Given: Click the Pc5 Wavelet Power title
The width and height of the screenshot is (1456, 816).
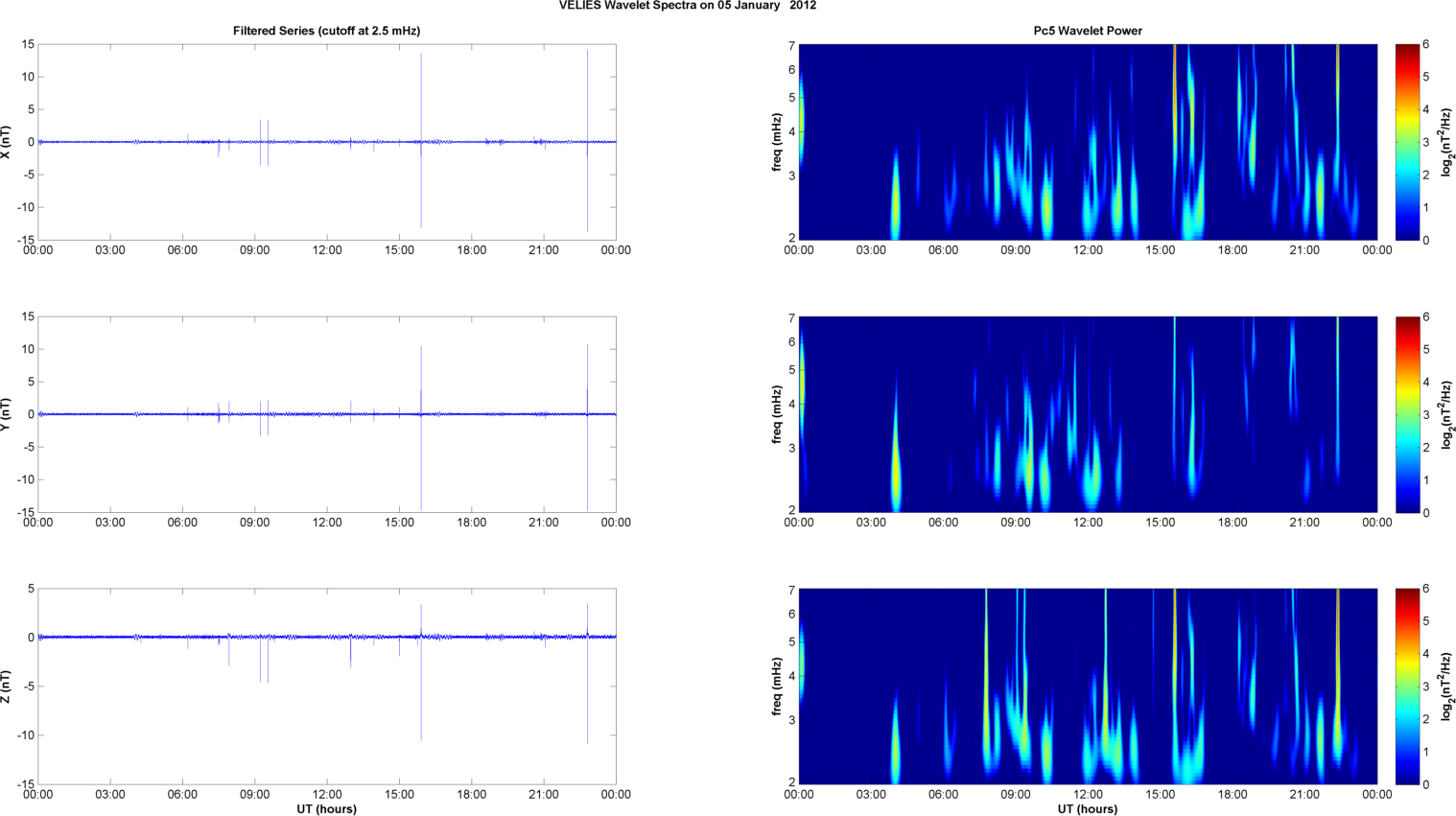Looking at the screenshot, I should (x=1088, y=31).
